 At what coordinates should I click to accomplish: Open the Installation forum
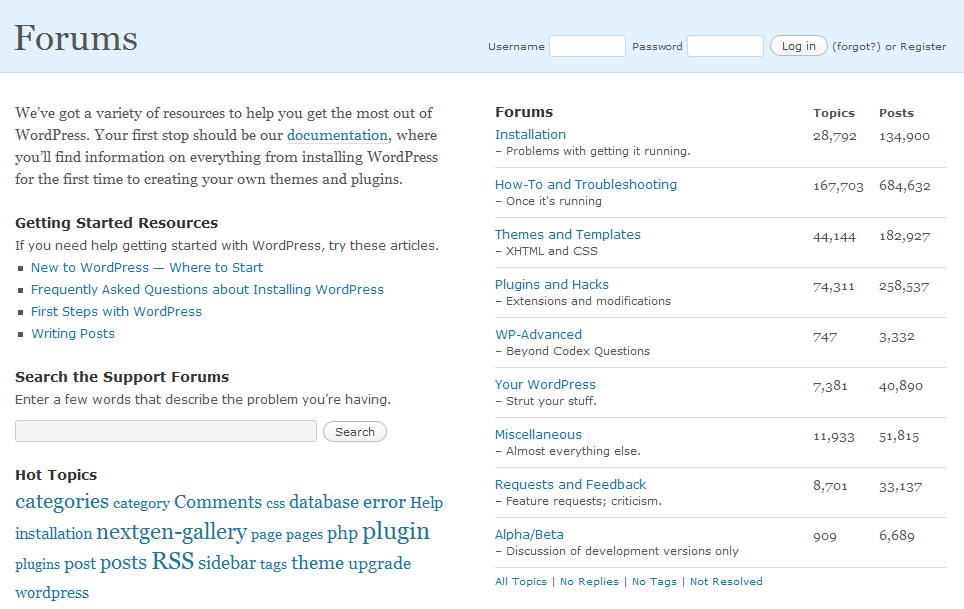pyautogui.click(x=531, y=135)
